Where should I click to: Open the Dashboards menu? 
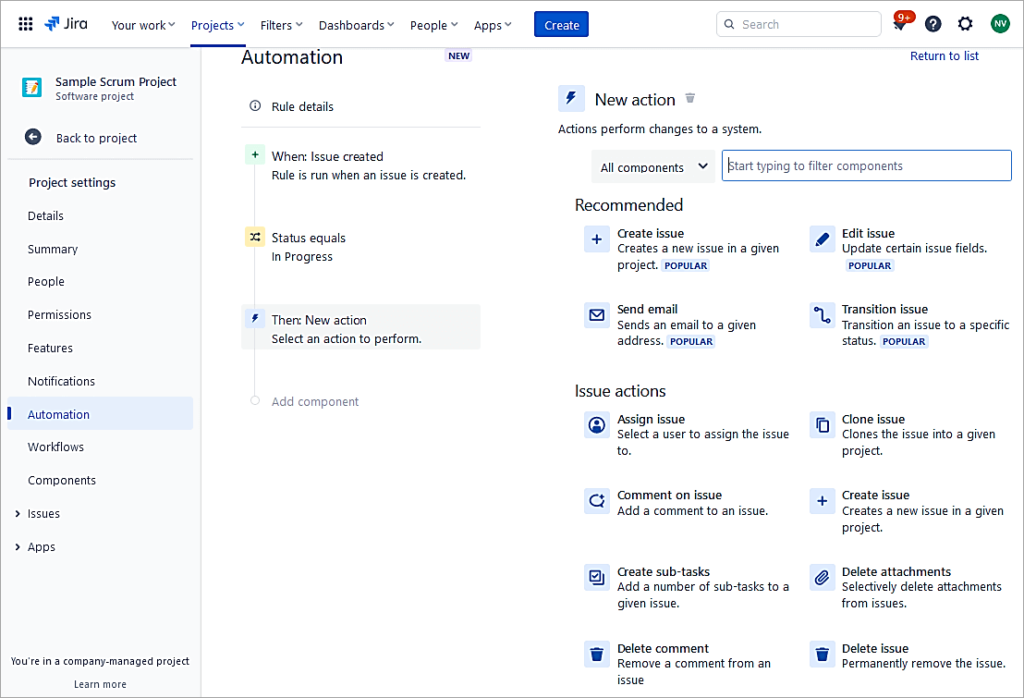point(355,24)
